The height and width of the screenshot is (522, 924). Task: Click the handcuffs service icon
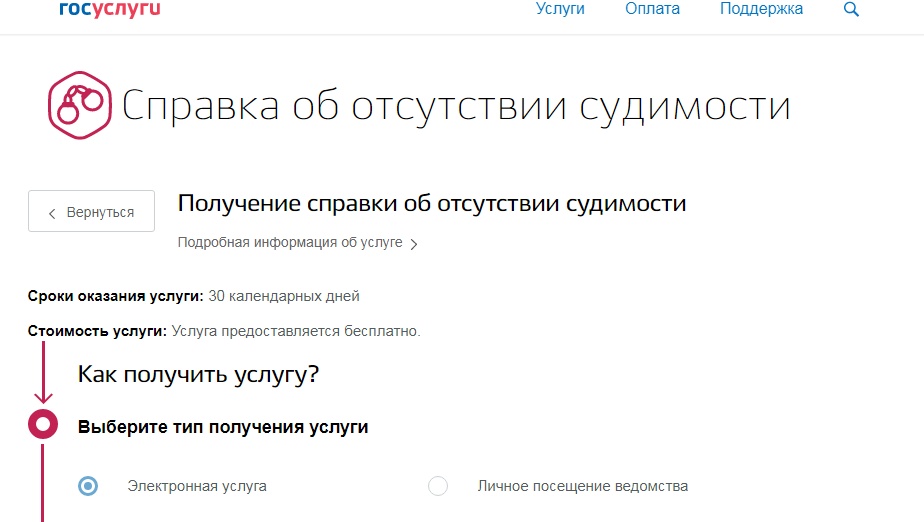[80, 105]
